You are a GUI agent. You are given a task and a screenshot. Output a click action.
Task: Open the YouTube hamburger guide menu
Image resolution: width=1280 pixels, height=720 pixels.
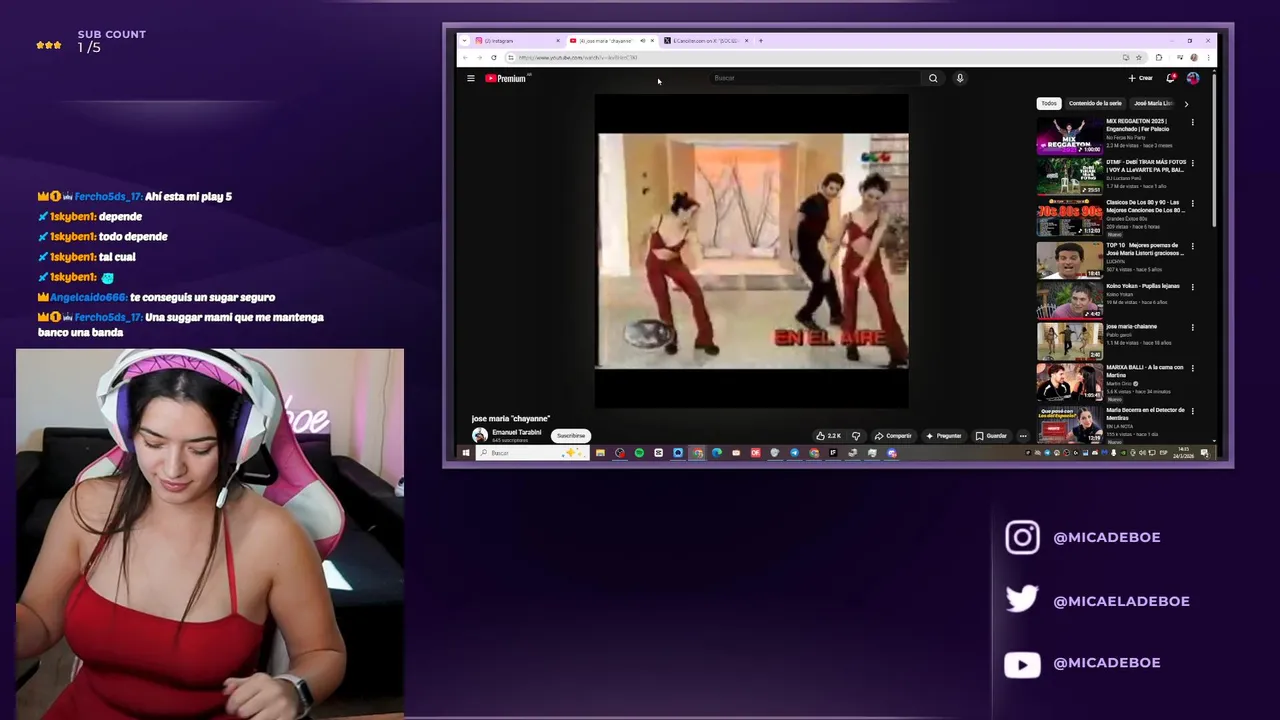[x=470, y=78]
